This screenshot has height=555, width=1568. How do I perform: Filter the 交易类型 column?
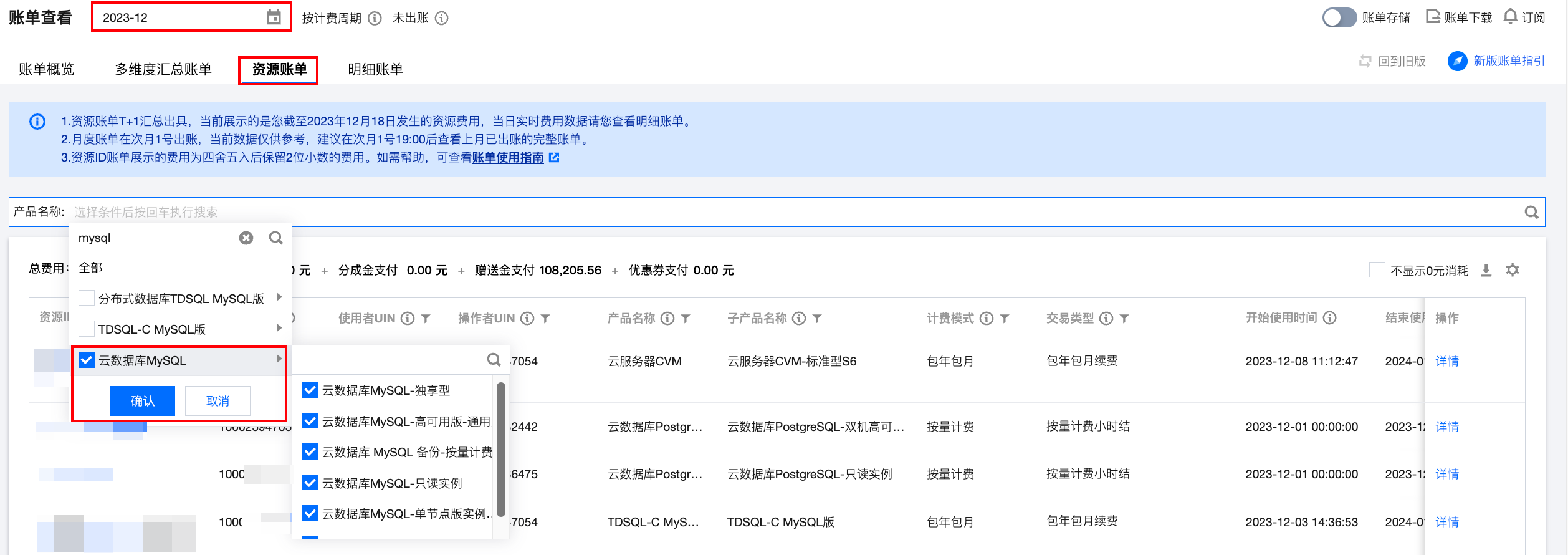point(1124,319)
